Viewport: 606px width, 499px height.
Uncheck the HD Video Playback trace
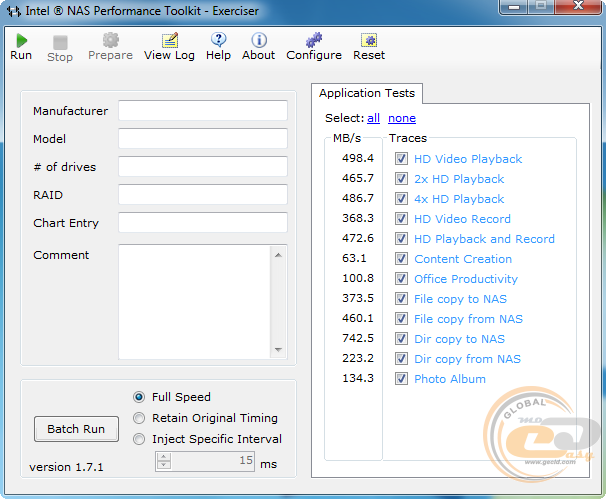401,158
